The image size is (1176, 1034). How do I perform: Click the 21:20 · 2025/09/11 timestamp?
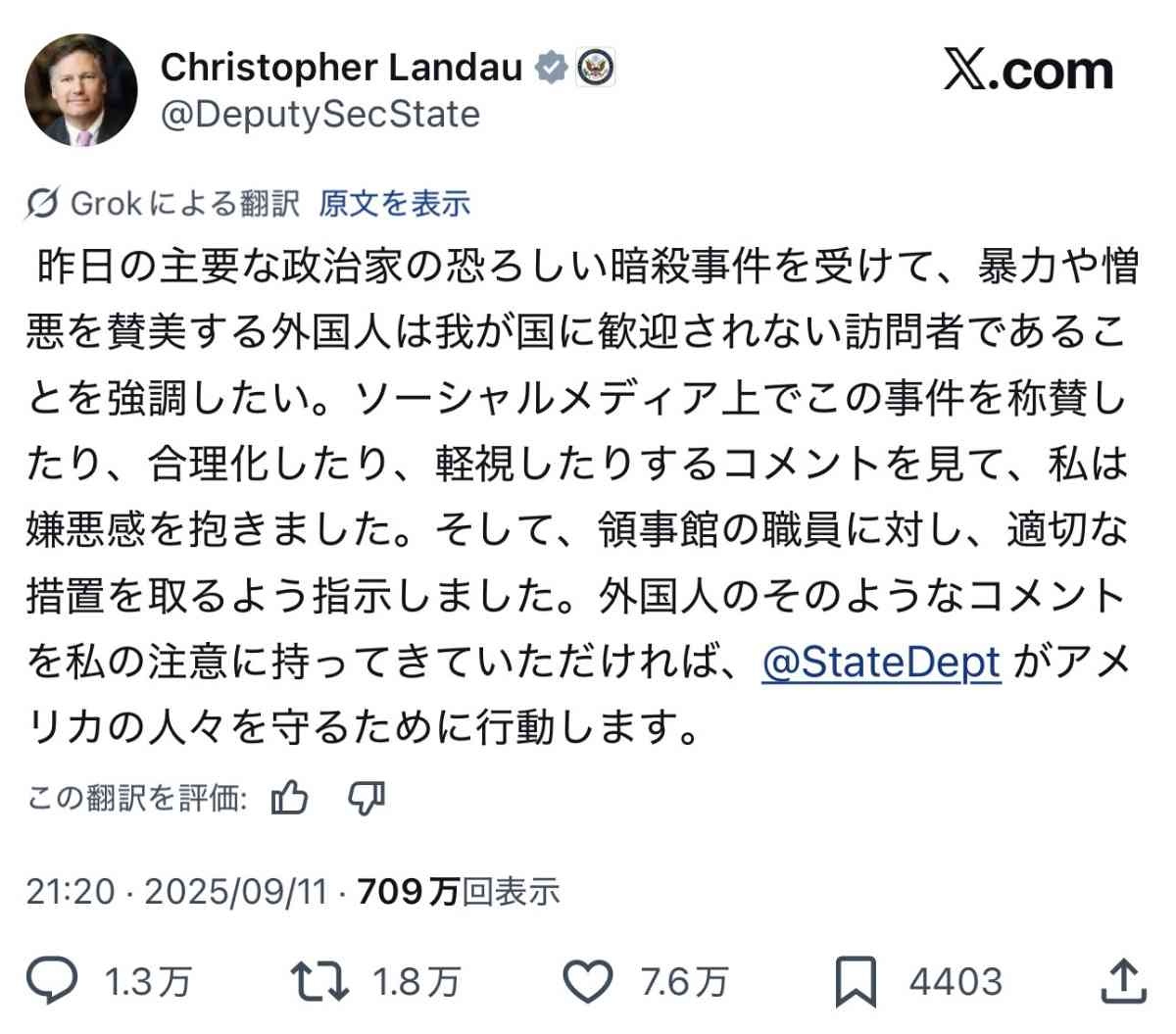pyautogui.click(x=176, y=891)
